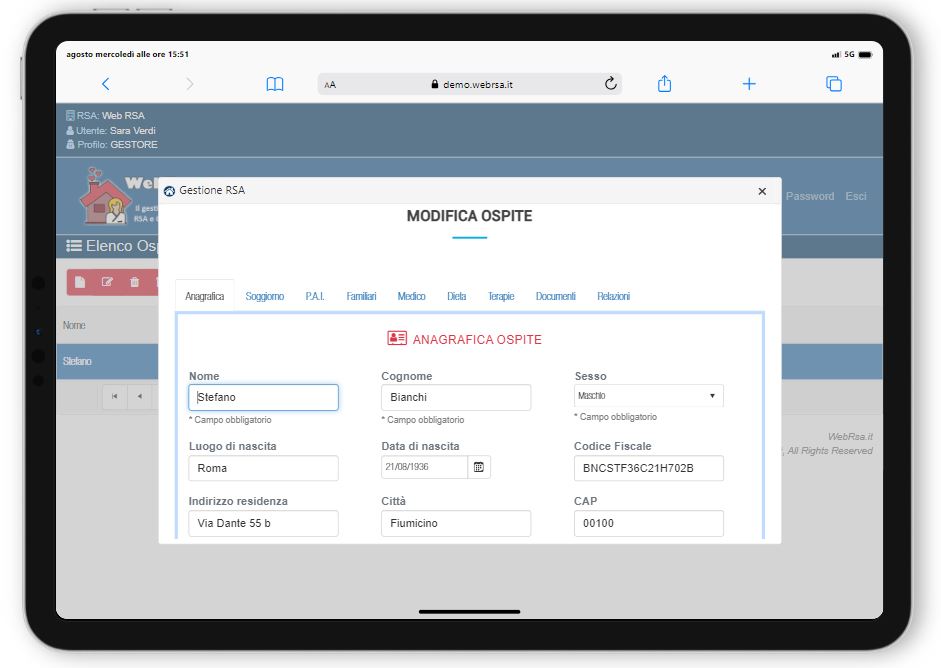Click the edit pencil icon in red toolbar
Image resolution: width=941 pixels, height=668 pixels.
click(x=107, y=283)
